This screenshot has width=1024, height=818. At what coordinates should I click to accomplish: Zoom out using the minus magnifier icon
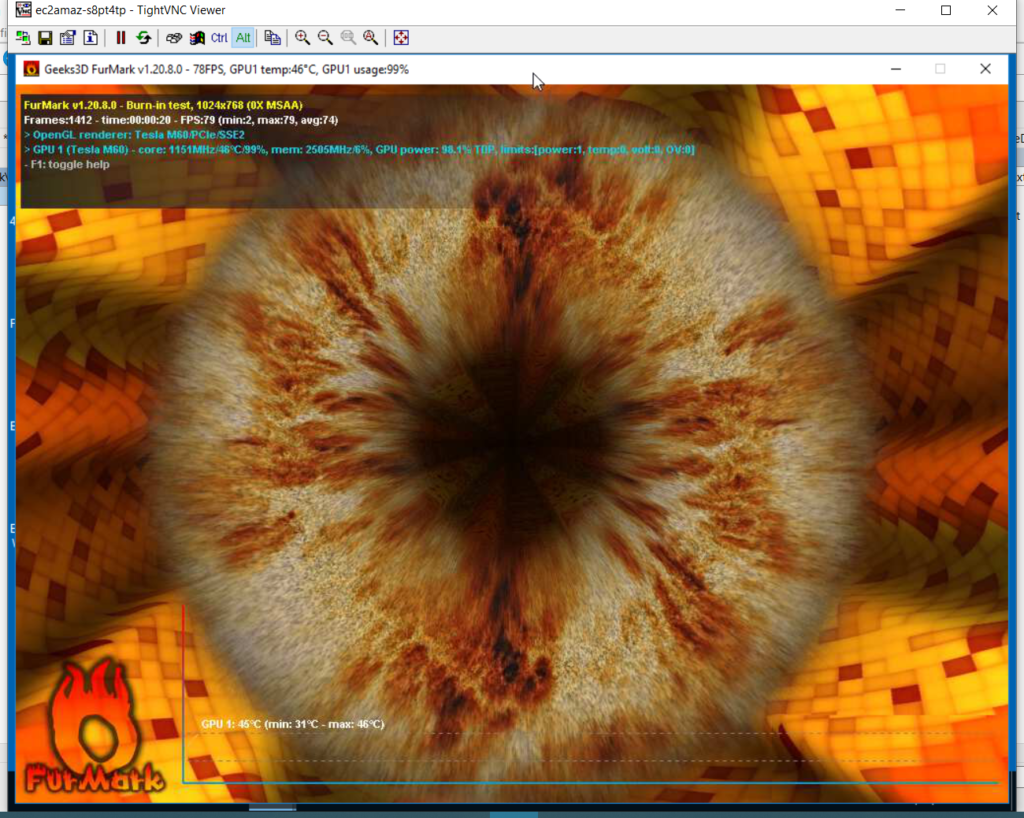tap(325, 38)
